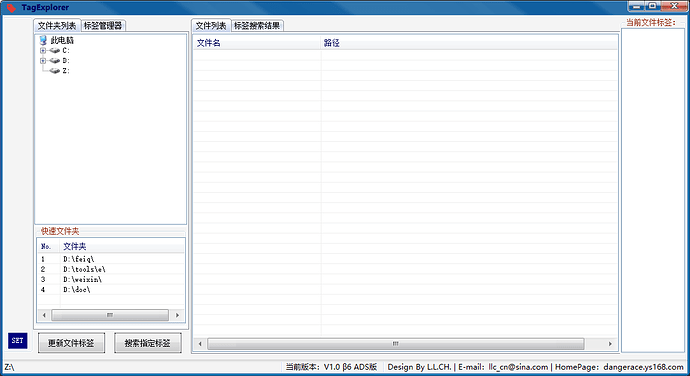Click quick folders scrollbar right arrow

pyautogui.click(x=177, y=315)
